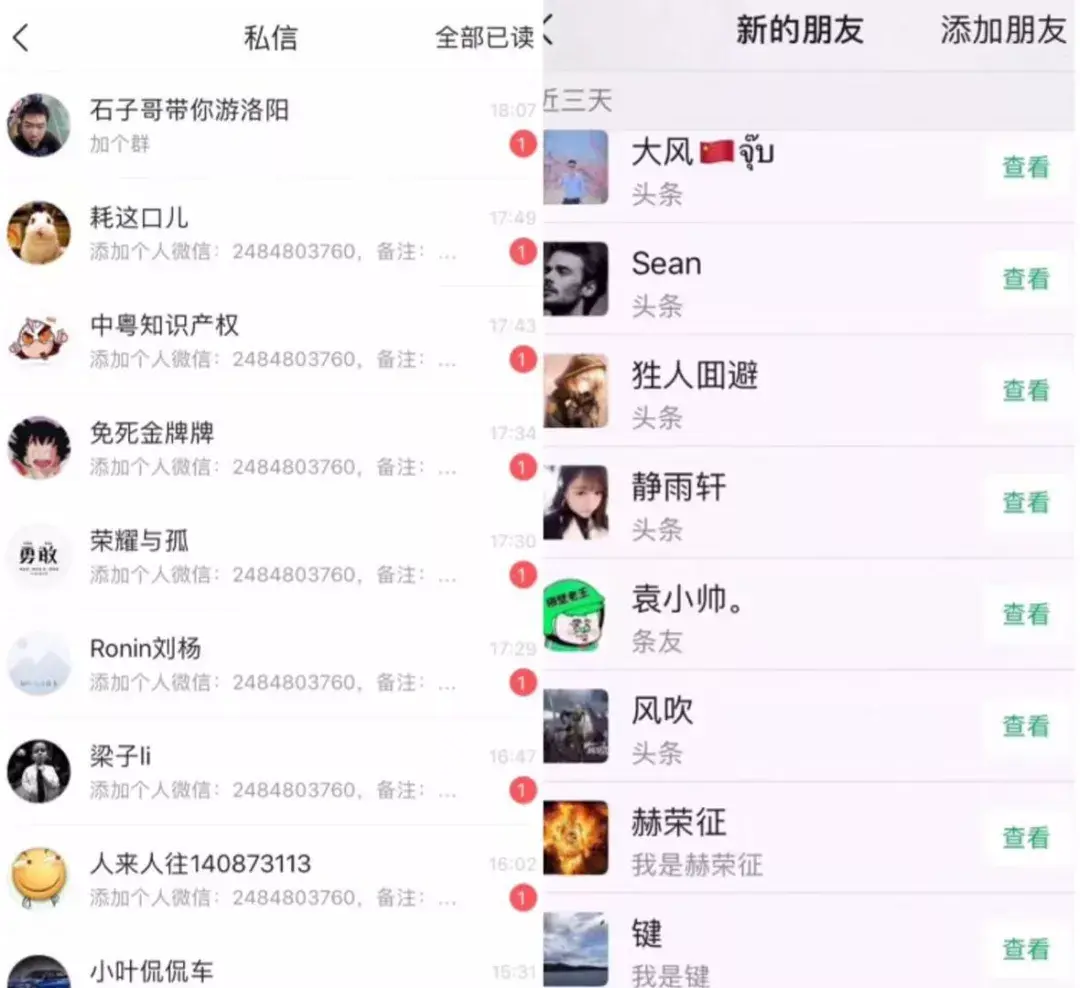Tap 添加朋友 in the header
This screenshot has width=1080, height=988.
1004,31
